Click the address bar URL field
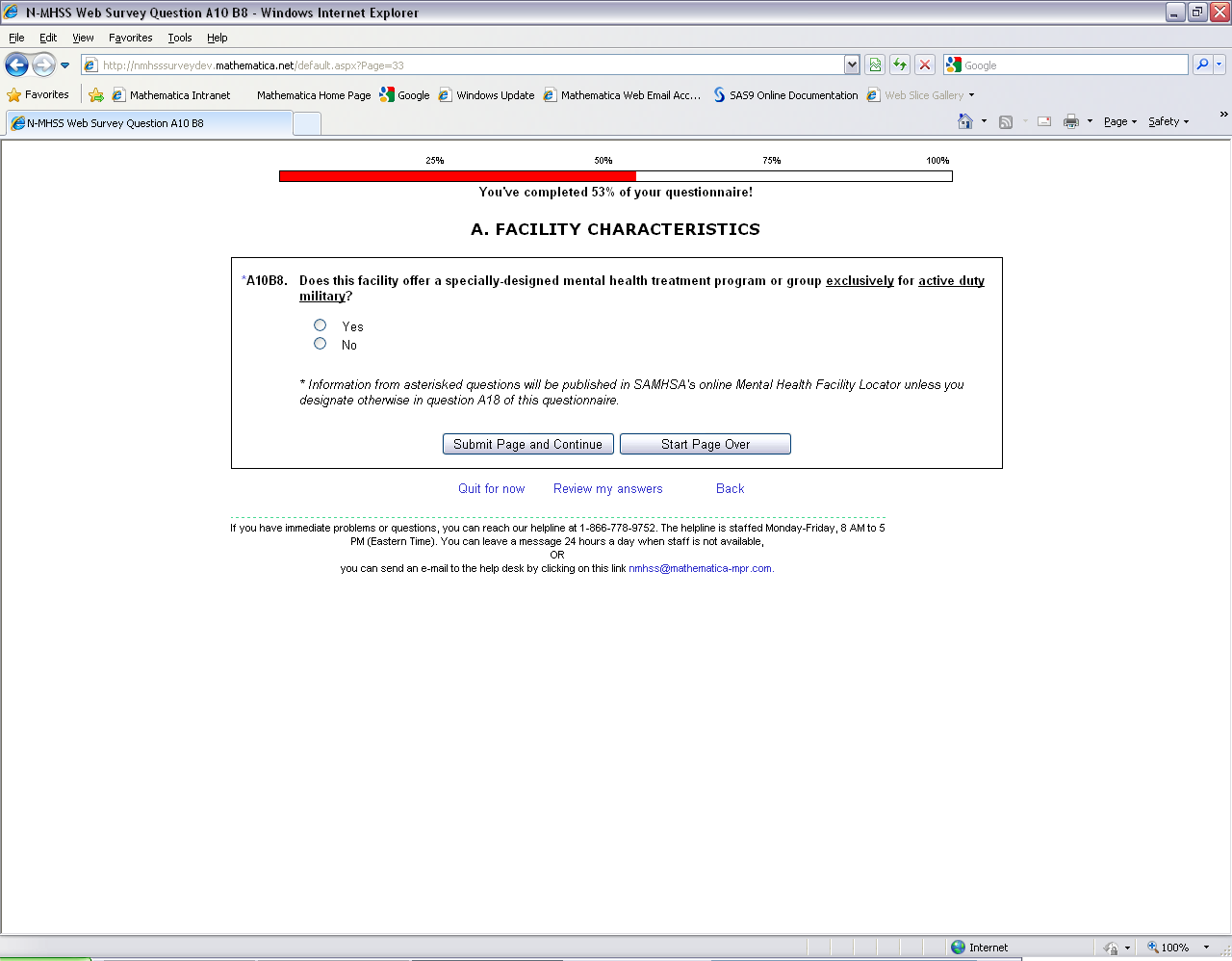This screenshot has height=961, width=1232. [462, 65]
